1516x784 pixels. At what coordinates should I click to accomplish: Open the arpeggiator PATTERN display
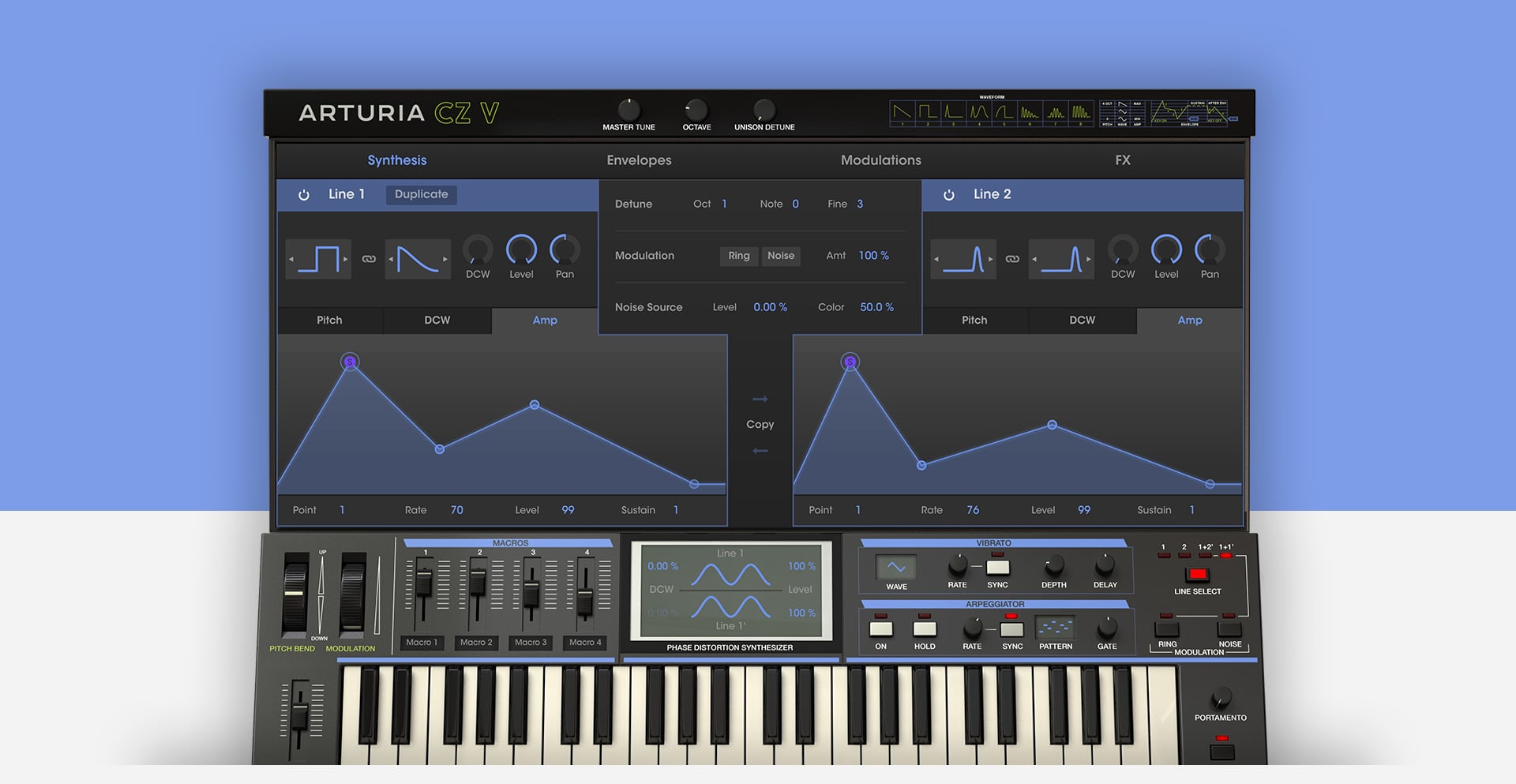tap(1055, 628)
